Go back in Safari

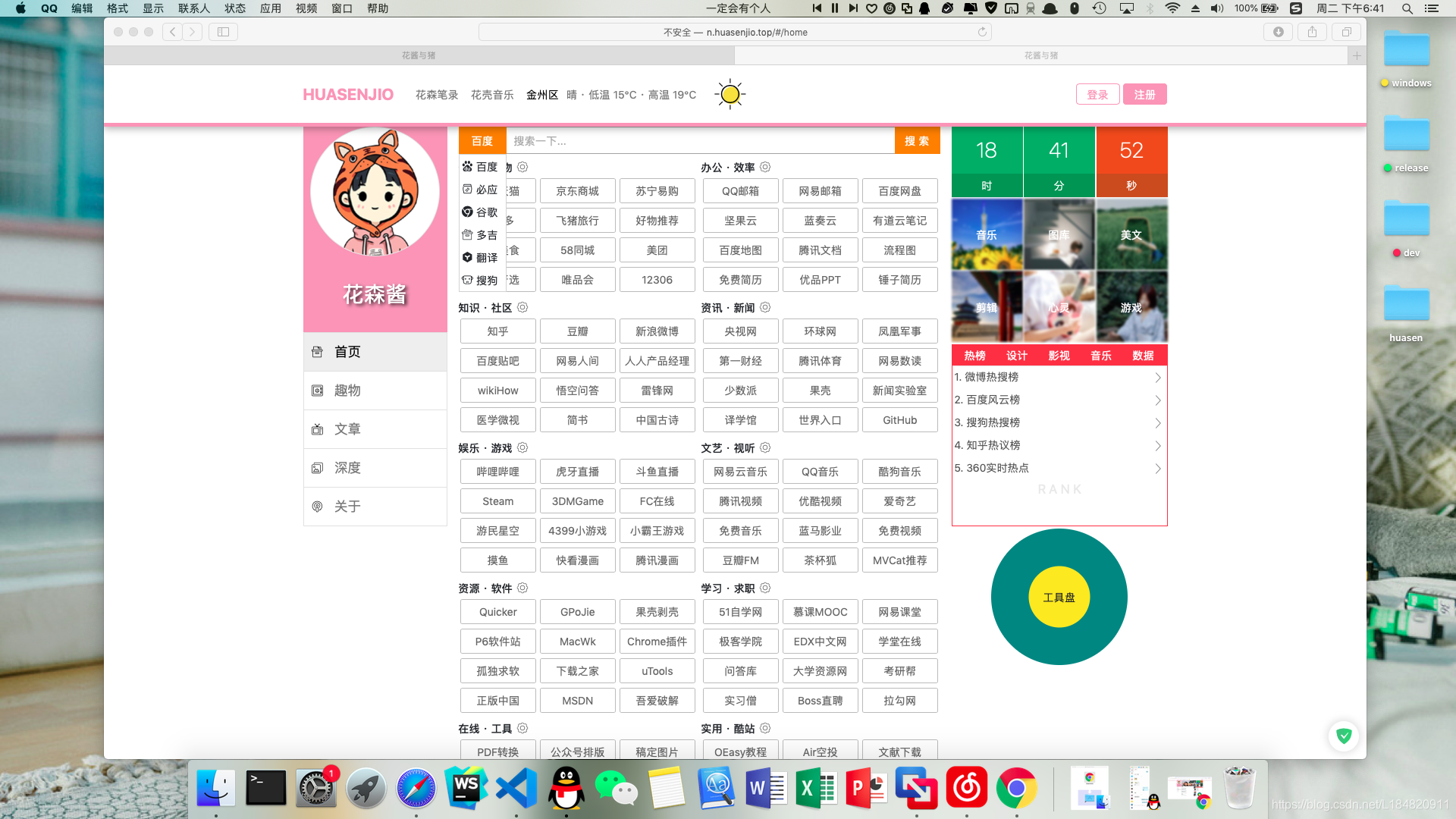click(173, 32)
